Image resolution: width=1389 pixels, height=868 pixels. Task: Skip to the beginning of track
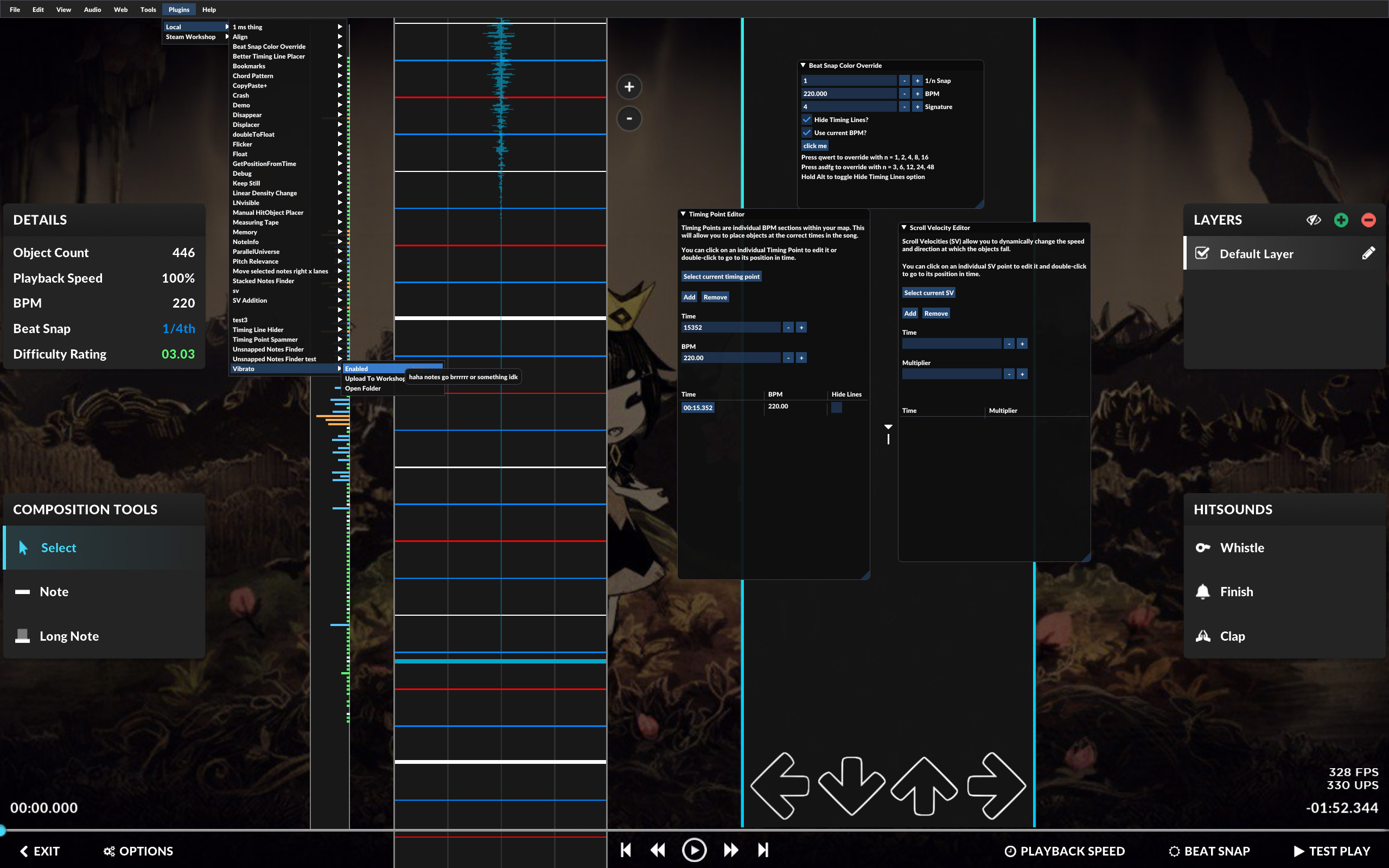(x=626, y=850)
